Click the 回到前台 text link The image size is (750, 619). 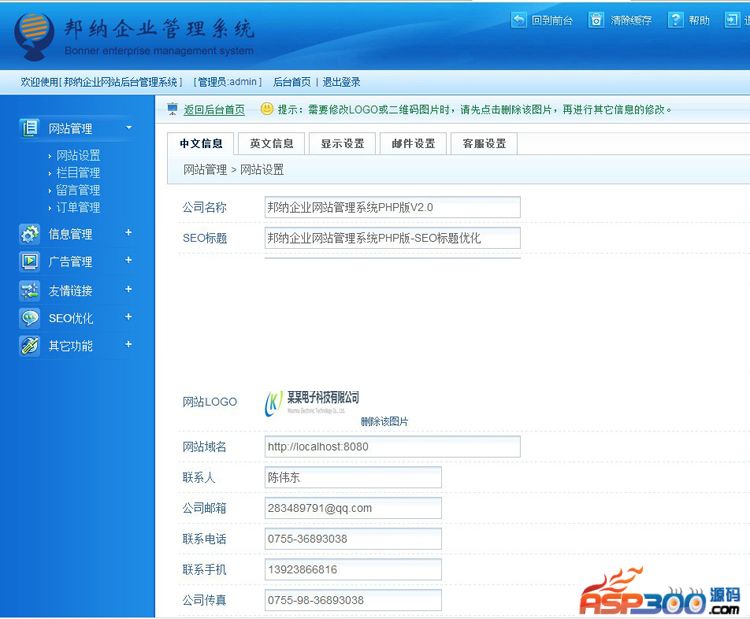552,21
